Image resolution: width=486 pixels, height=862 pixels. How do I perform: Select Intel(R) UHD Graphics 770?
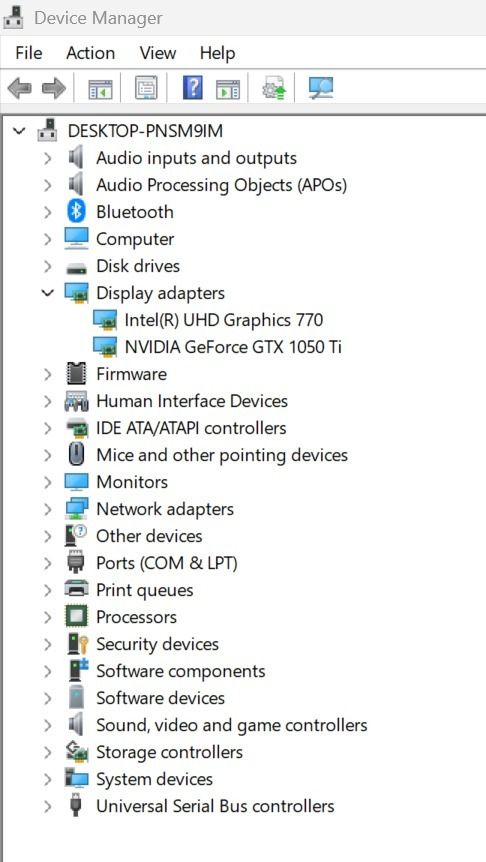(x=224, y=320)
